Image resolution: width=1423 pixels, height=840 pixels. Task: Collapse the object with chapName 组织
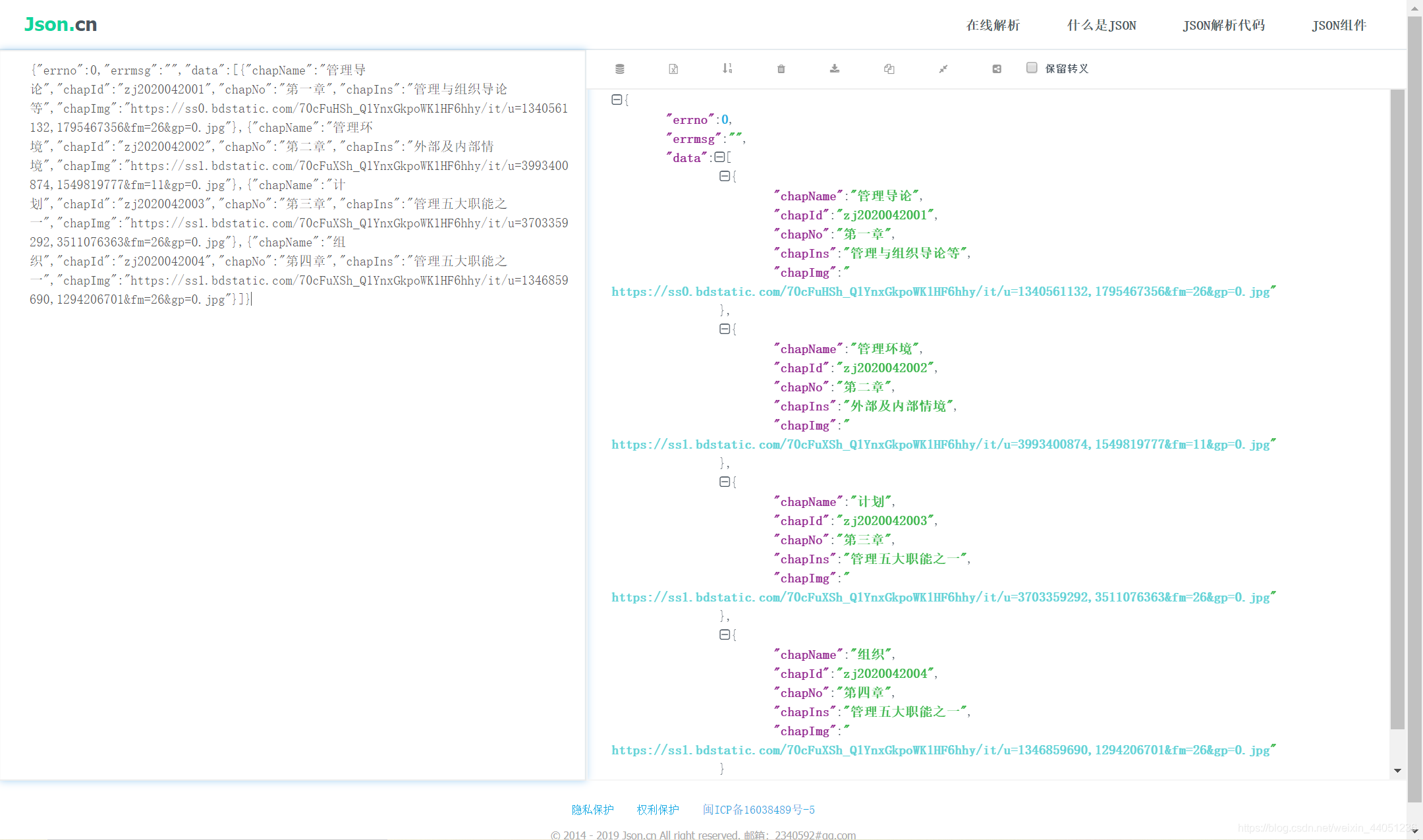(x=725, y=634)
